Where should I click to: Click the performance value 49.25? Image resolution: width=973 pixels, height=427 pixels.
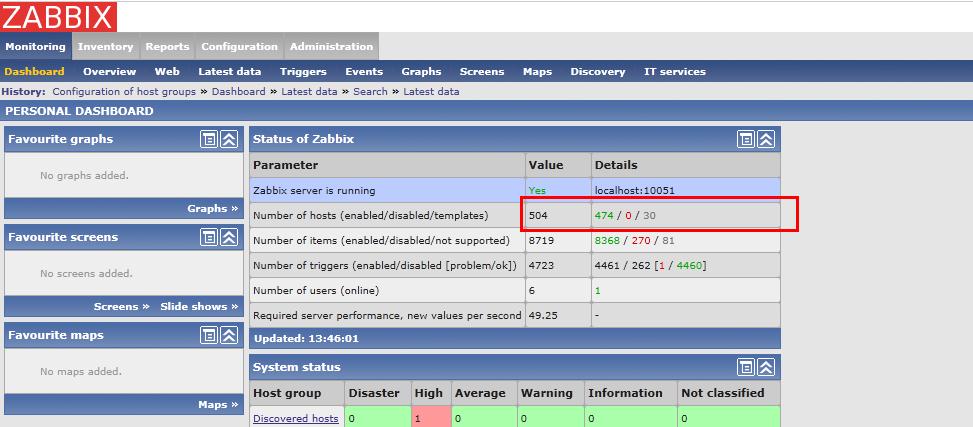(x=543, y=315)
